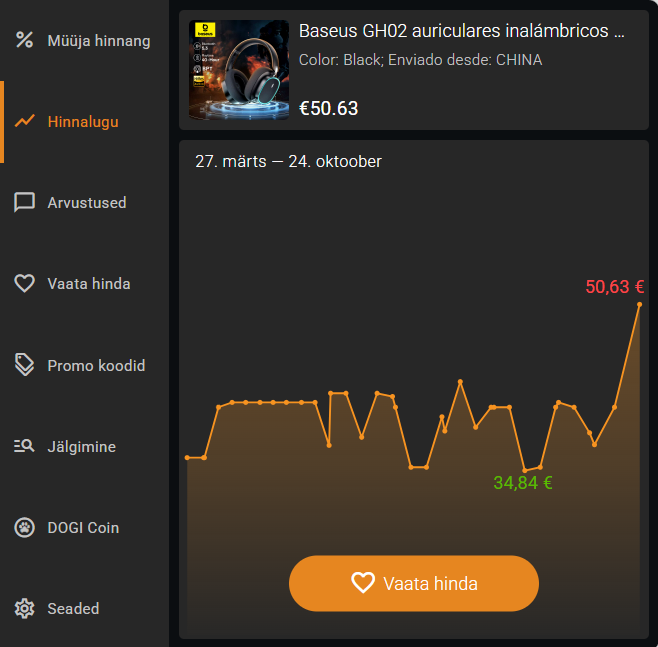Click the first data point on price chart
Image resolution: width=658 pixels, height=647 pixels.
coord(187,457)
